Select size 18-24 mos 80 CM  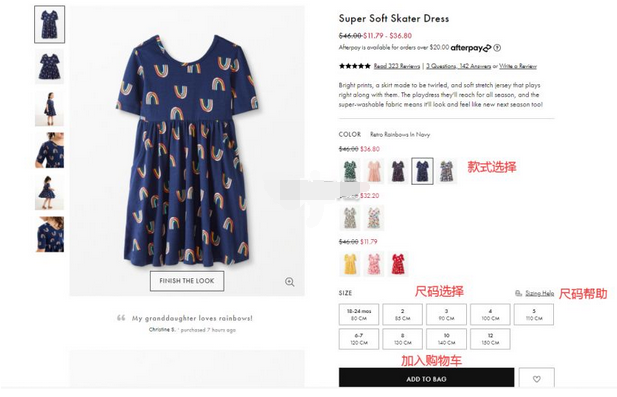pos(359,314)
